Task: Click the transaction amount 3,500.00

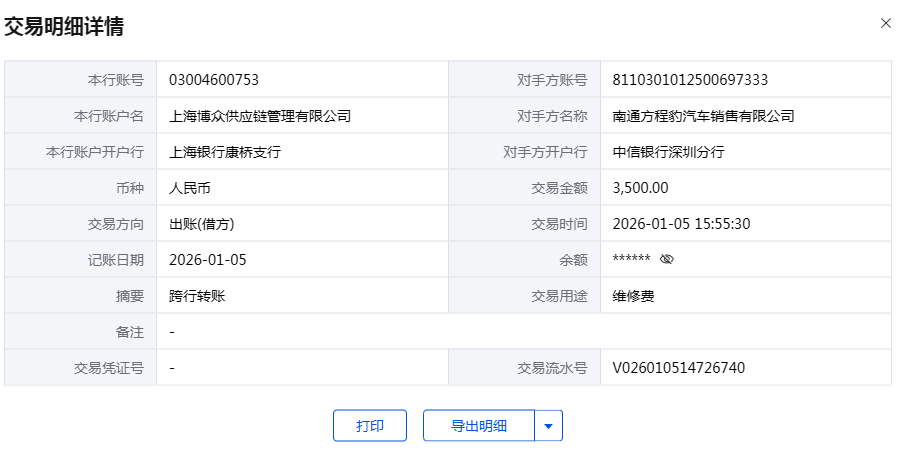Action: tap(640, 188)
